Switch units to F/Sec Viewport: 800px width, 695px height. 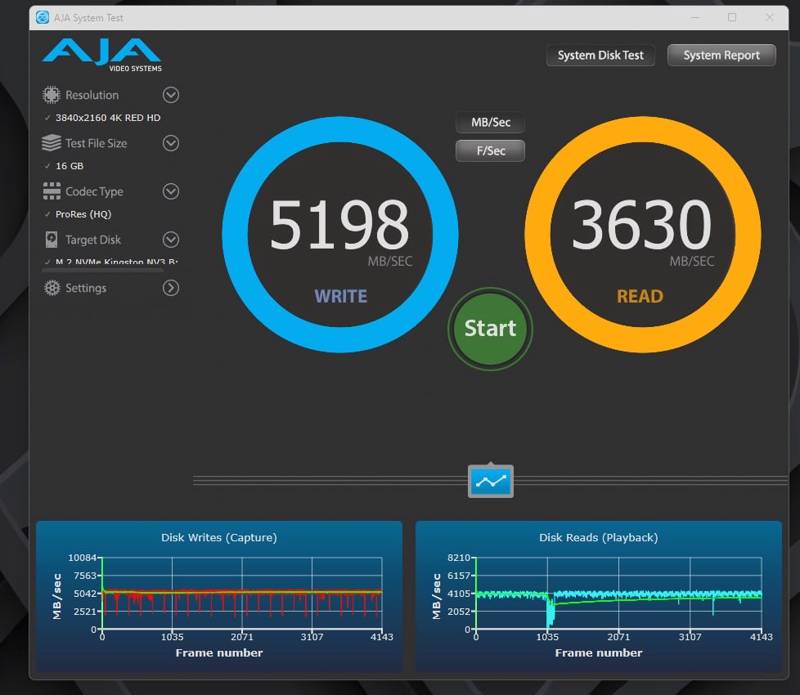pos(490,151)
